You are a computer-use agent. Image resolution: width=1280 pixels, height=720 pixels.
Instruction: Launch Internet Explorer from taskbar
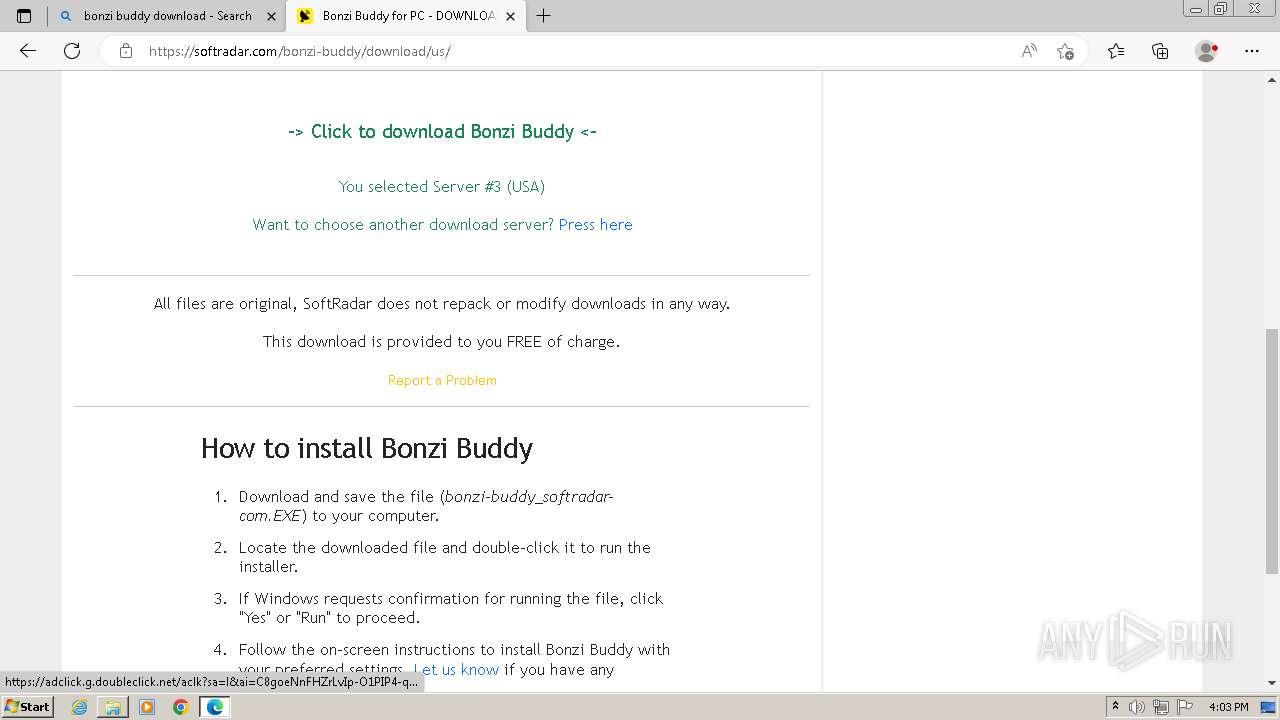pos(80,707)
